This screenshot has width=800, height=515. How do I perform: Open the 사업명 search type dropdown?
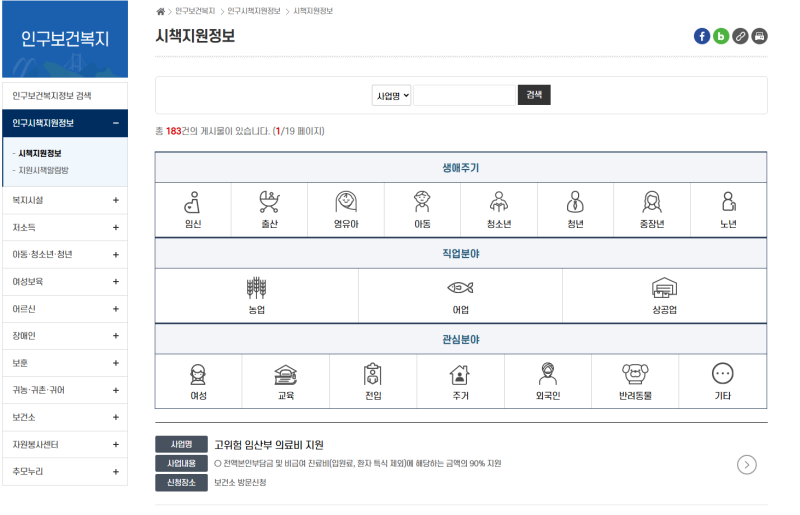tap(392, 96)
